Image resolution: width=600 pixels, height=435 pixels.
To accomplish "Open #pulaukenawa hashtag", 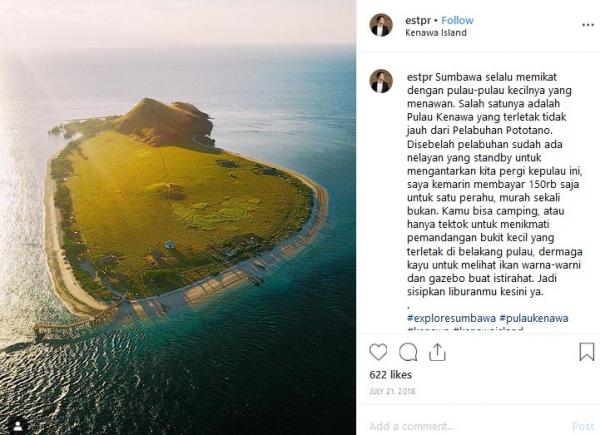I will (x=534, y=318).
